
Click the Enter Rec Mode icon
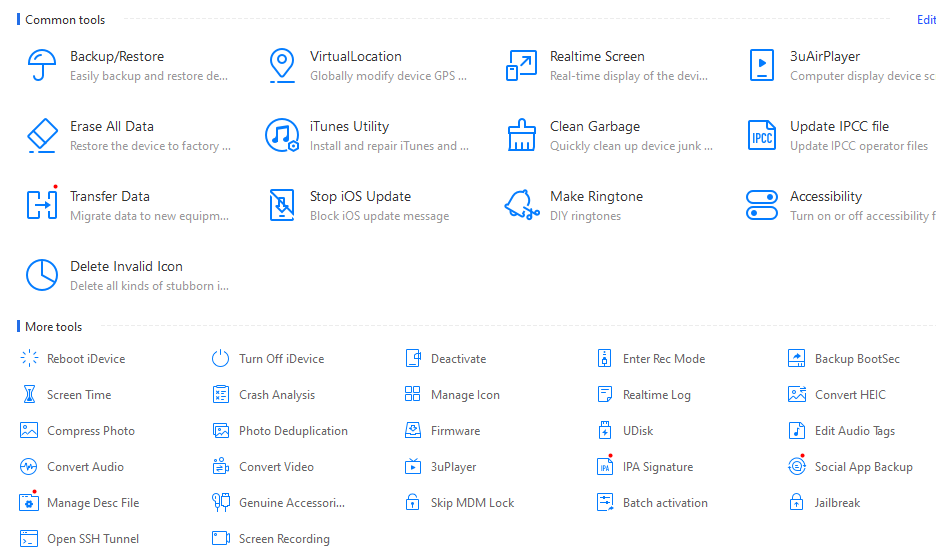[x=605, y=358]
